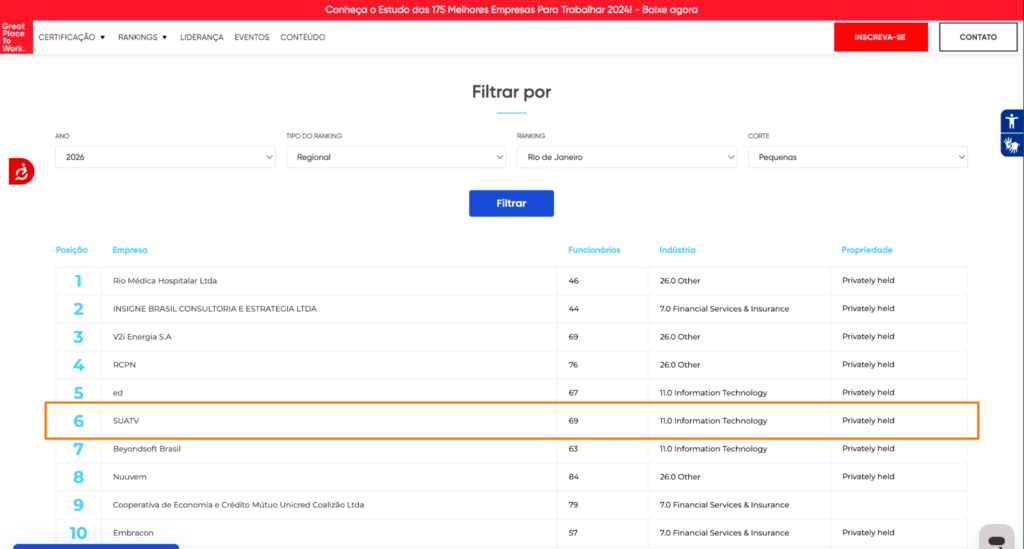1024x549 pixels.
Task: Click the blue Filtrar button
Action: (511, 203)
